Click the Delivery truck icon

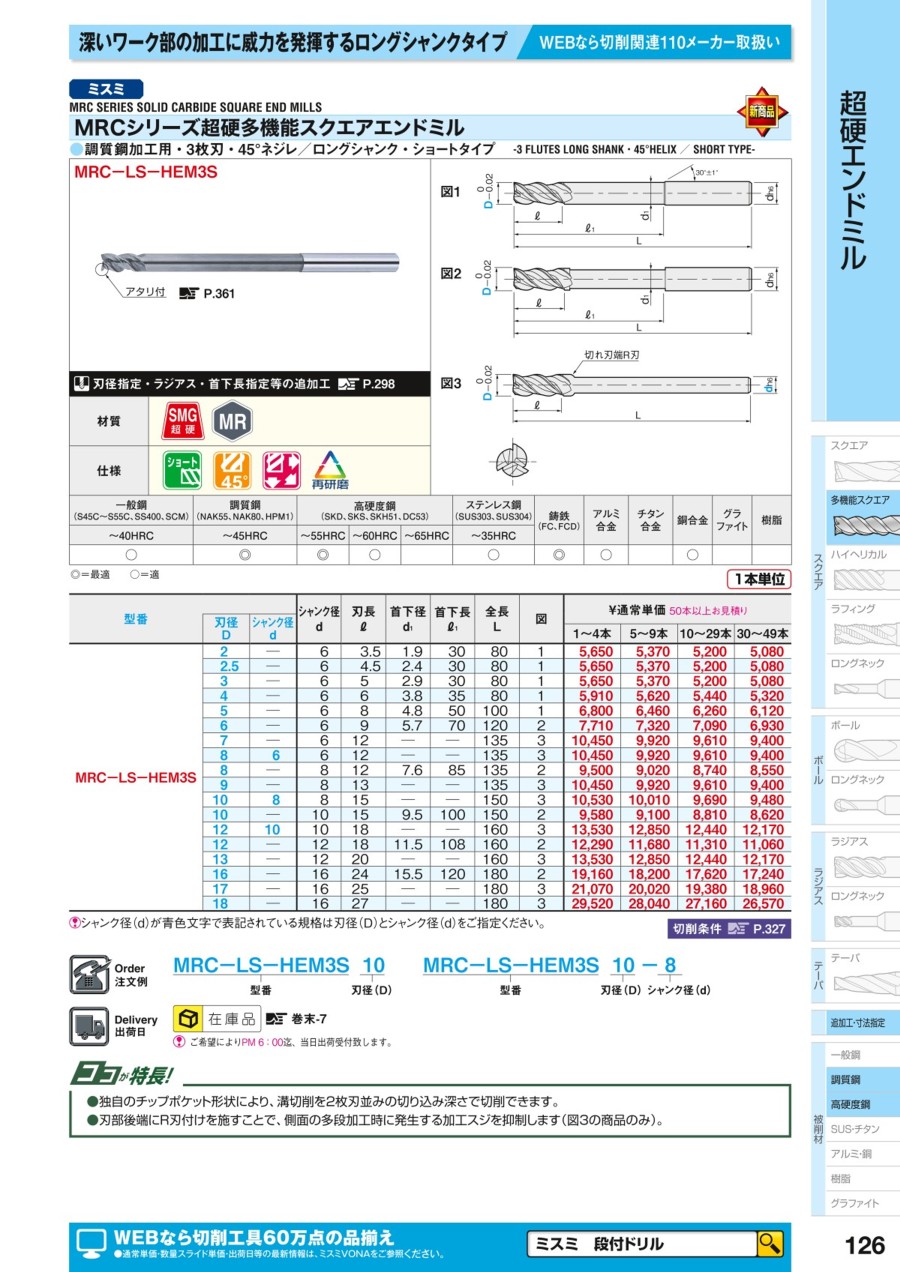[88, 1026]
